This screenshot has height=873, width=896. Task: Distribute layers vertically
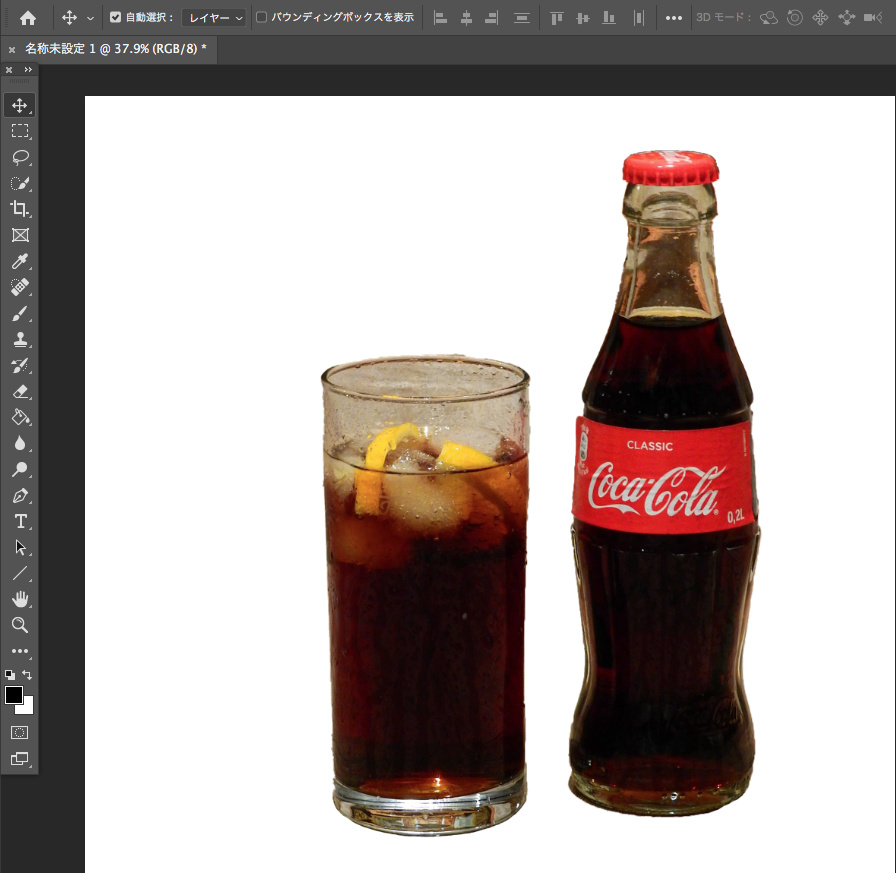(x=522, y=18)
